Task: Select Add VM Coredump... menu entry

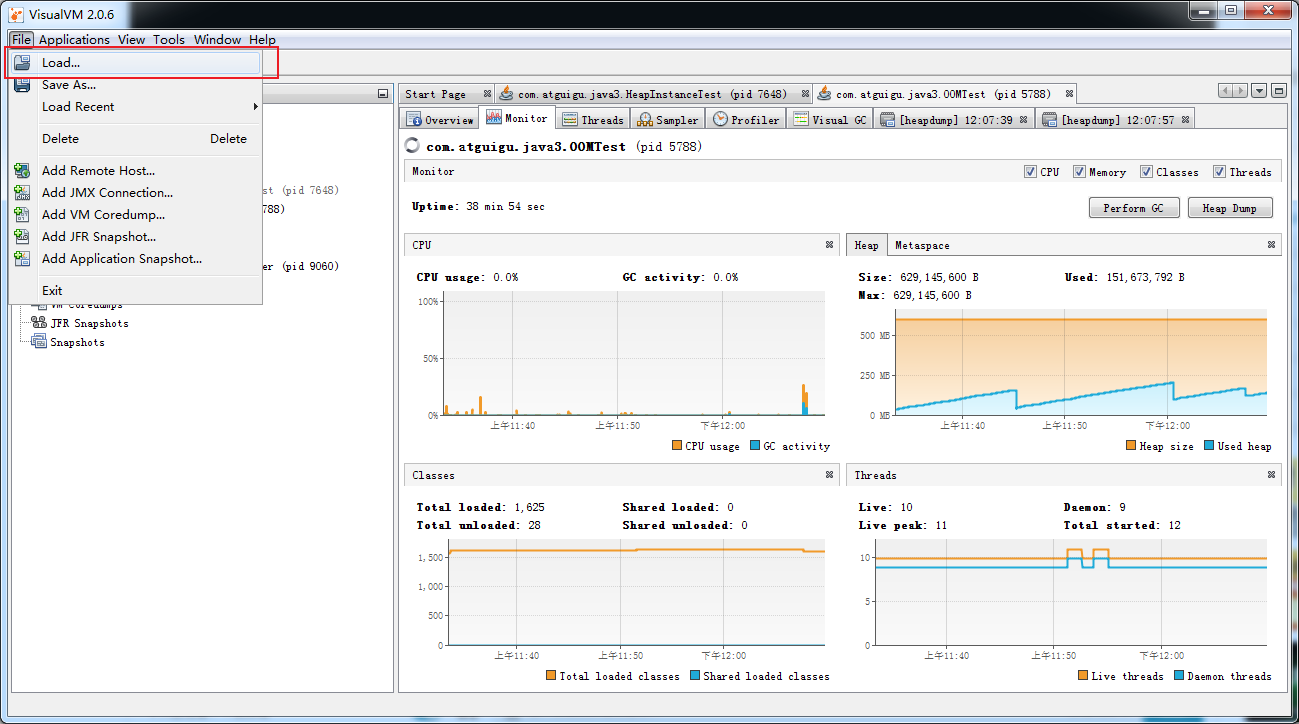Action: (x=135, y=215)
